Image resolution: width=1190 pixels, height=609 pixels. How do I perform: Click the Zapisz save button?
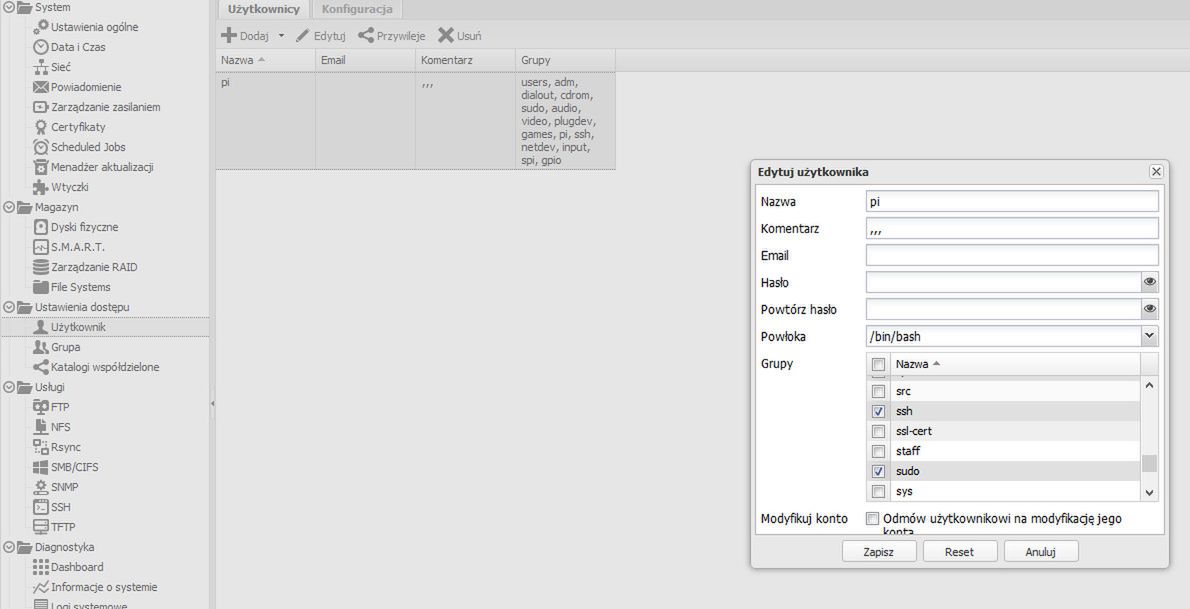pyautogui.click(x=879, y=552)
